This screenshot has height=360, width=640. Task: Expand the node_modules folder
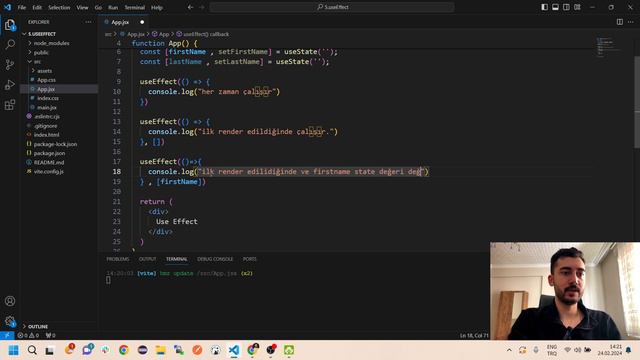point(59,43)
